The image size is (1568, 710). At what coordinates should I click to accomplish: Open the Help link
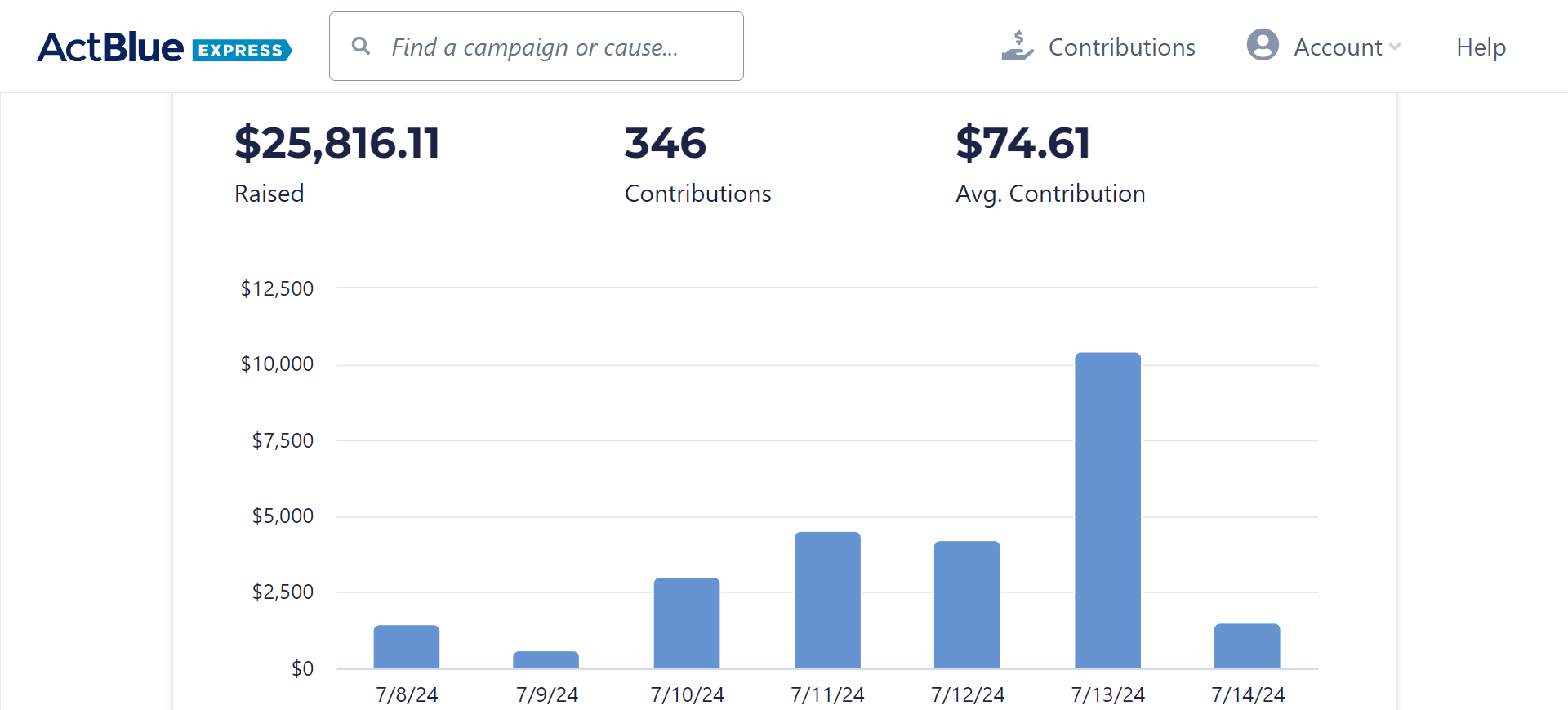[x=1481, y=47]
